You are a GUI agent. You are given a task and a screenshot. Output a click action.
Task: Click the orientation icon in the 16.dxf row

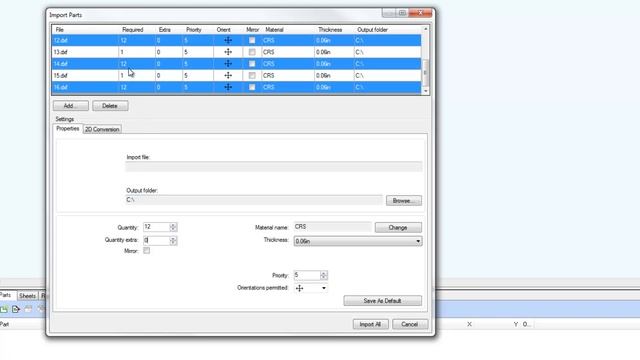pyautogui.click(x=228, y=87)
